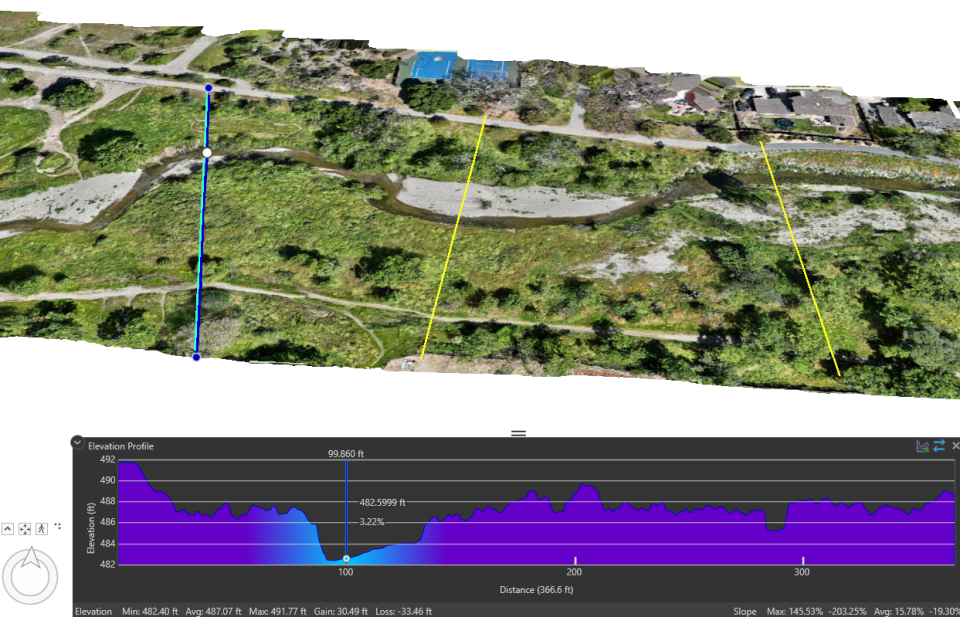Click the export profile graph icon
Viewport: 960px width, 617px height.
(x=922, y=446)
